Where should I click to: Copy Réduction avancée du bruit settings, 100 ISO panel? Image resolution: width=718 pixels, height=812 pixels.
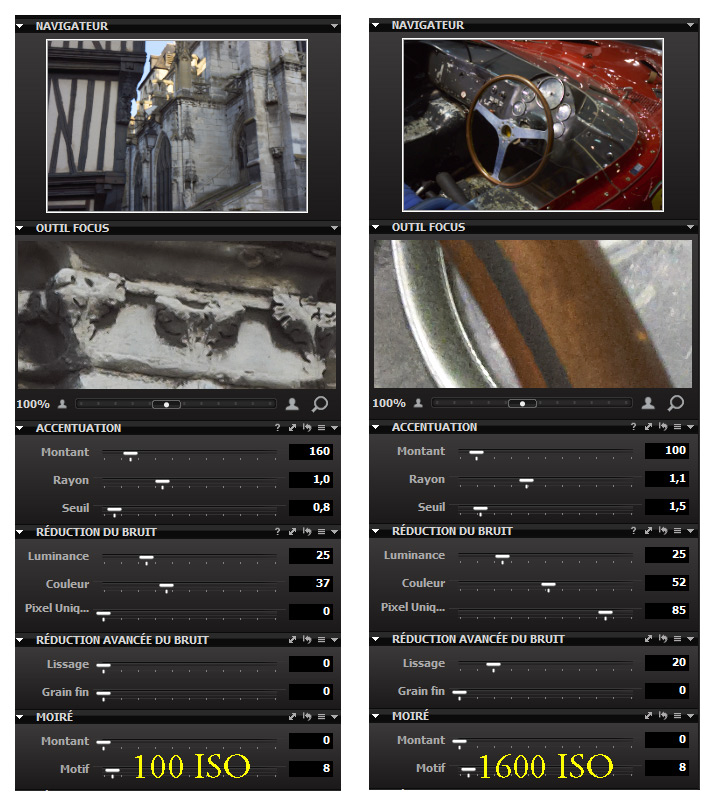tap(292, 640)
